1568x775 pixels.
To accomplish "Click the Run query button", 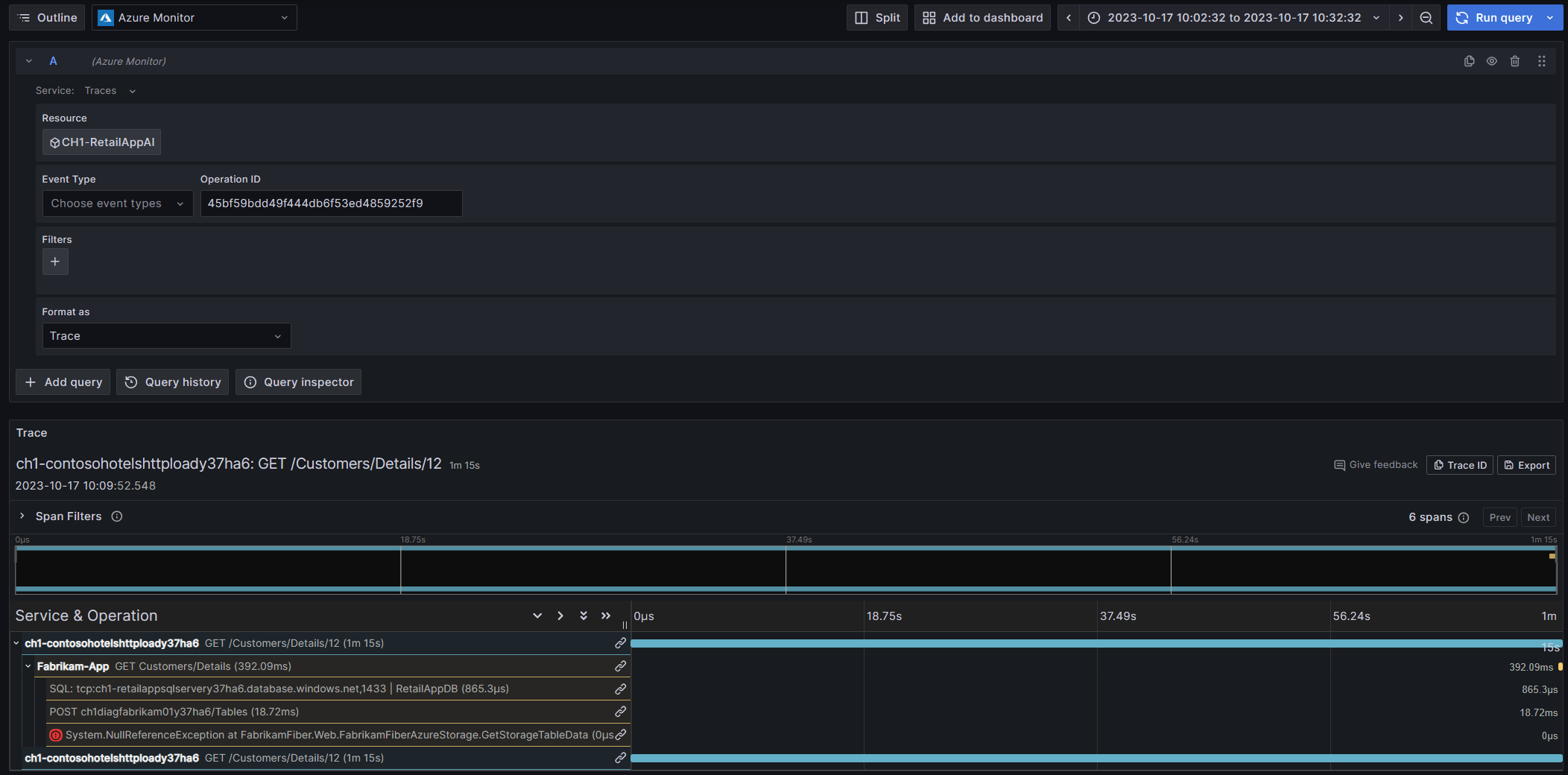I will (1494, 18).
